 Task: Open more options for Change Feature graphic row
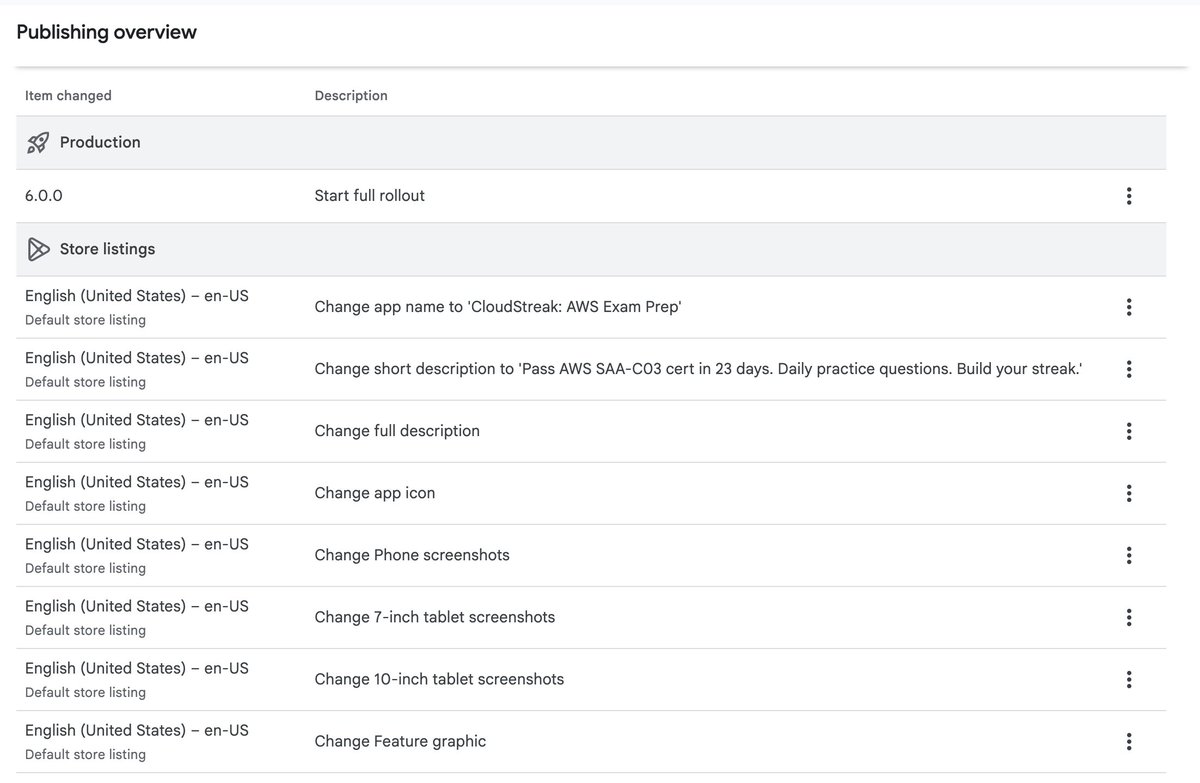coord(1128,741)
